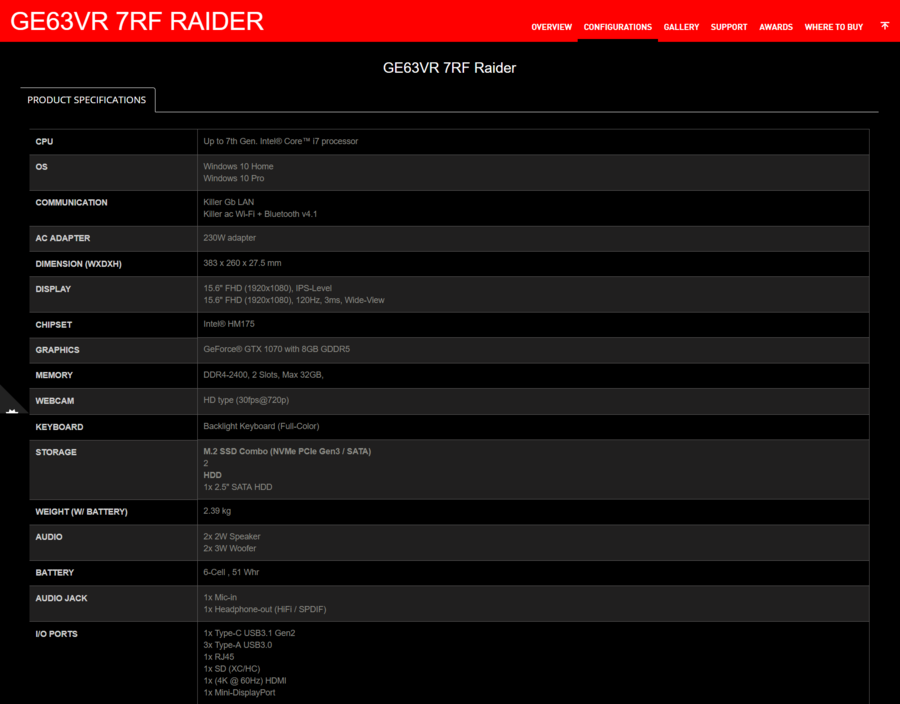Click the '383 x 260 x 27.5 mm' value
Screen dimensions: 900x704
242,263
